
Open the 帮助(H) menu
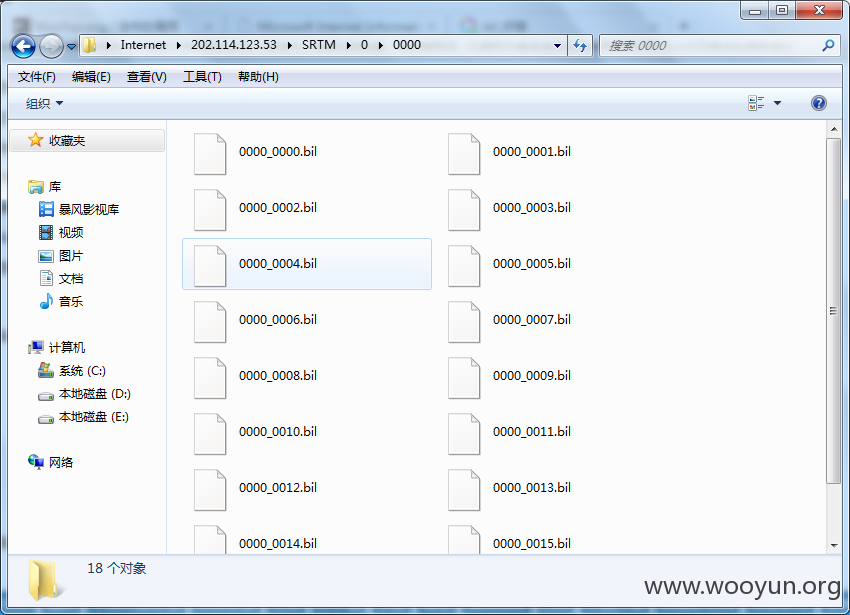[x=258, y=77]
